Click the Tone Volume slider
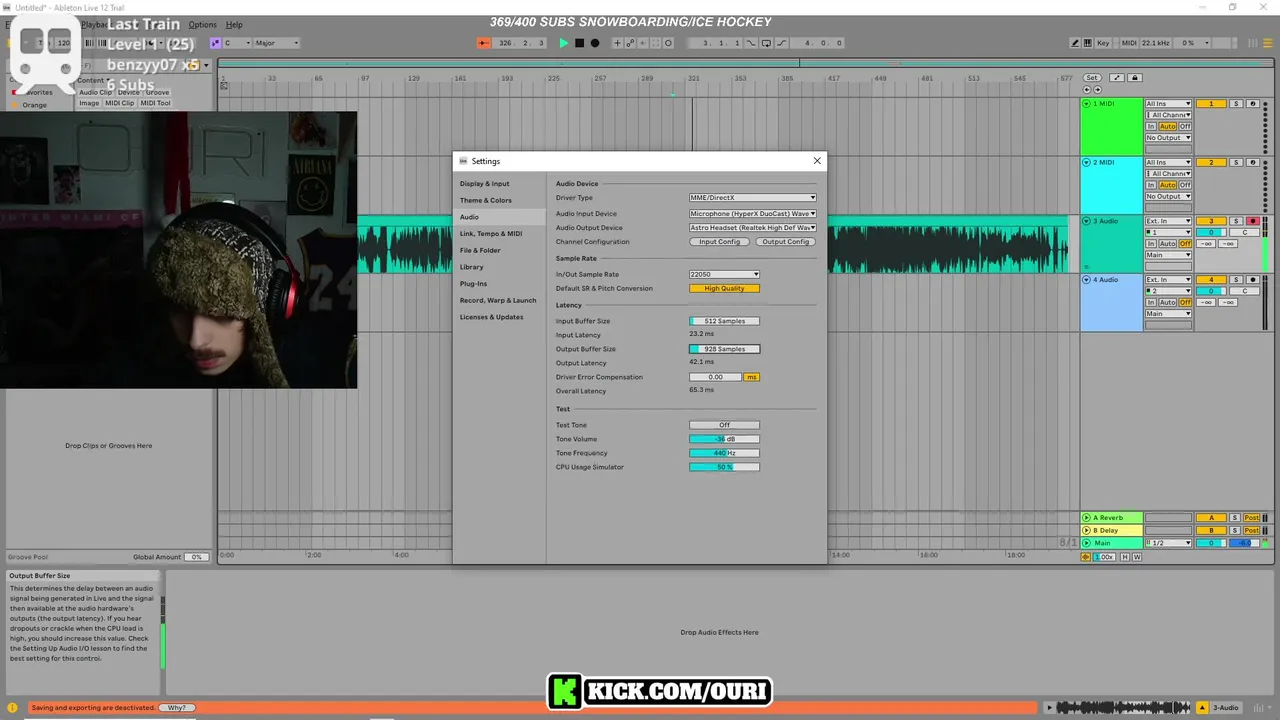The width and height of the screenshot is (1280, 720). (x=724, y=439)
